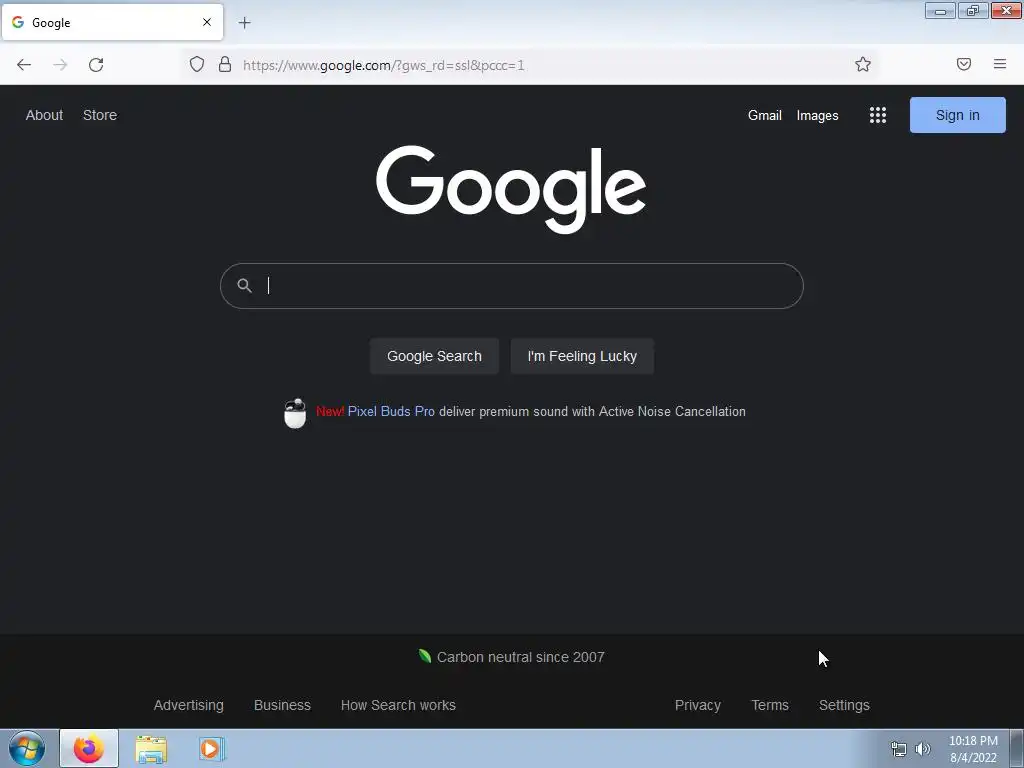Image resolution: width=1024 pixels, height=768 pixels.
Task: Click the Show desktop strip at taskbar end
Action: (1017, 749)
